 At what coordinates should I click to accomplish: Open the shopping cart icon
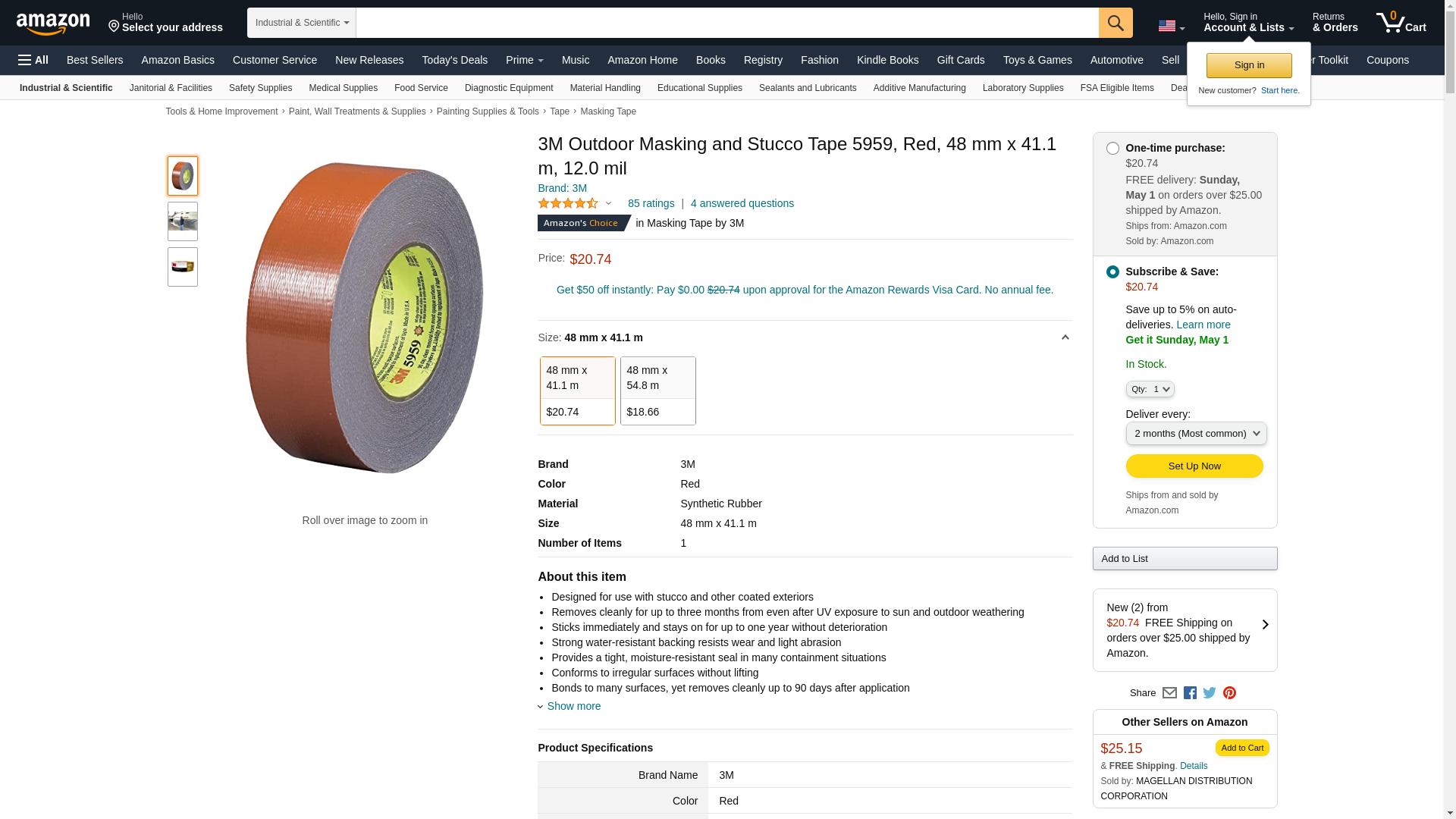tap(1401, 23)
